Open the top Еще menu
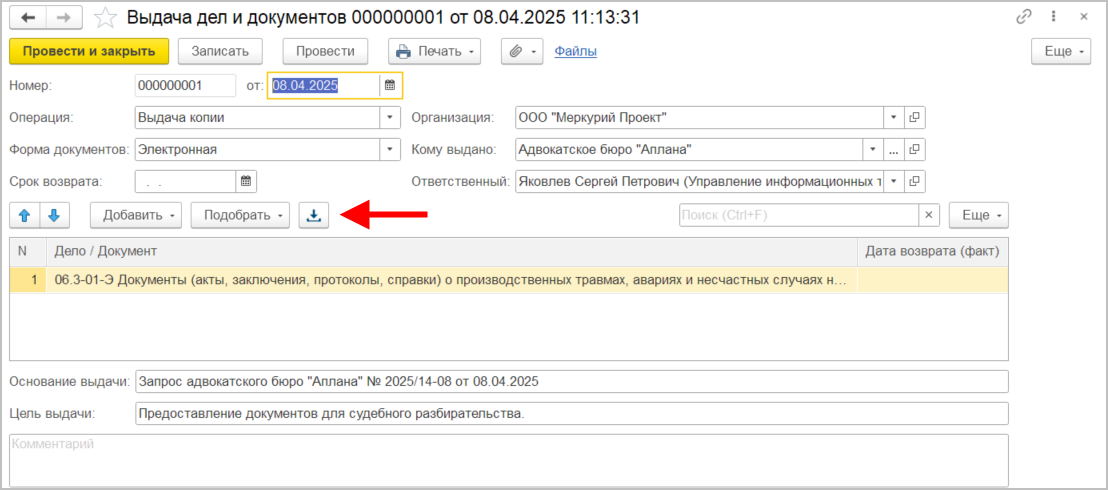Viewport: 1108px width, 490px height. click(x=1063, y=51)
